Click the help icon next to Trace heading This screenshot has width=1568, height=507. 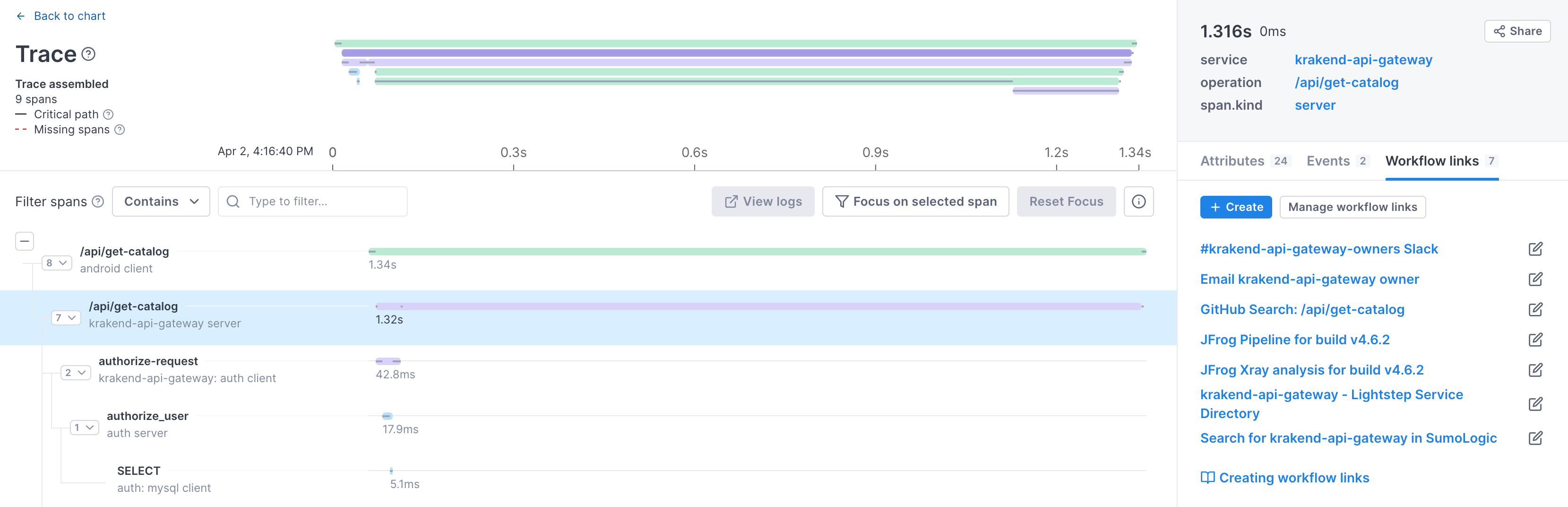88,54
